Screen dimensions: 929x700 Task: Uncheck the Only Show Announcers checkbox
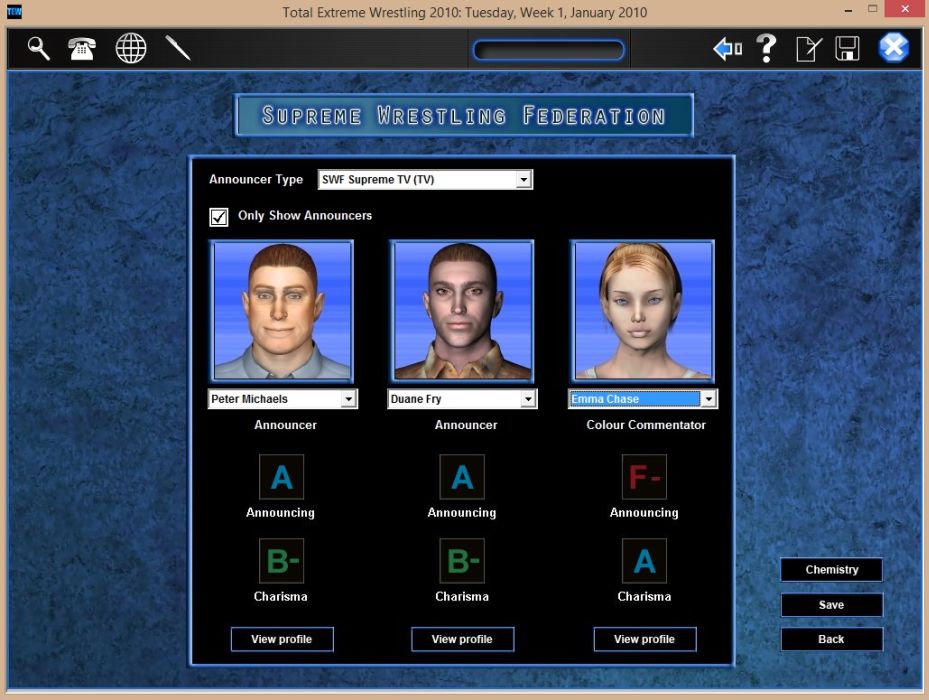click(x=219, y=217)
